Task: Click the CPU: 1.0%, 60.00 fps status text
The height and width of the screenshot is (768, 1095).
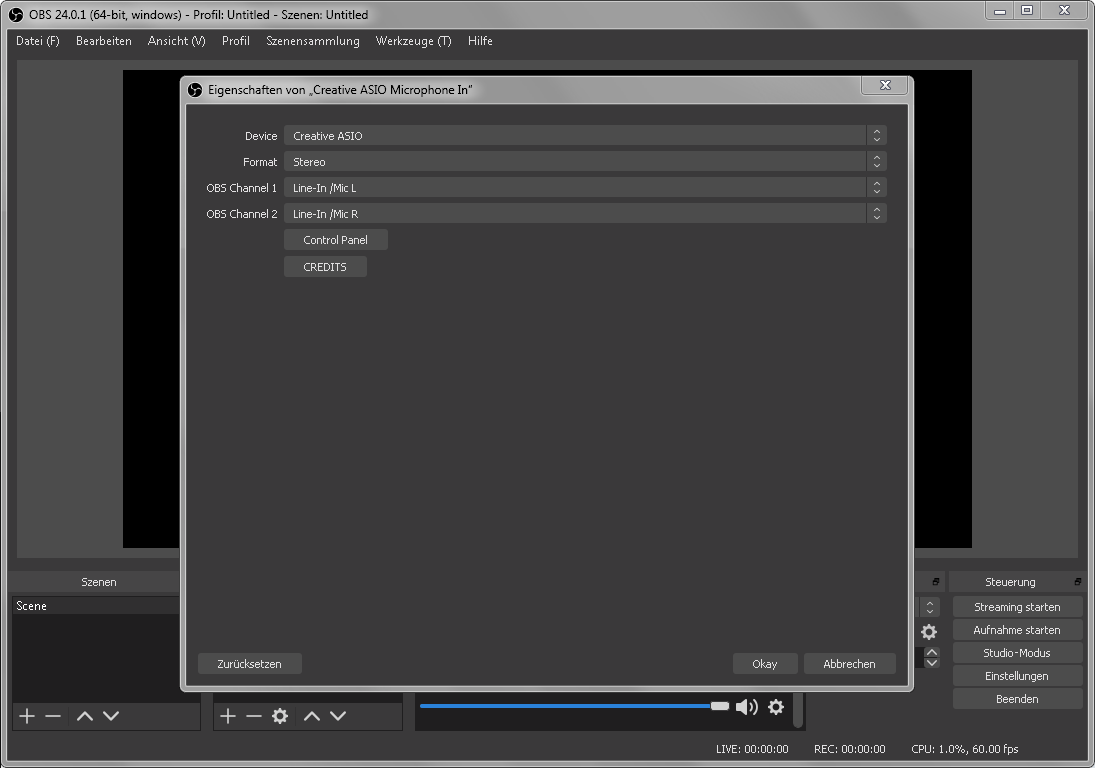Action: tap(964, 749)
